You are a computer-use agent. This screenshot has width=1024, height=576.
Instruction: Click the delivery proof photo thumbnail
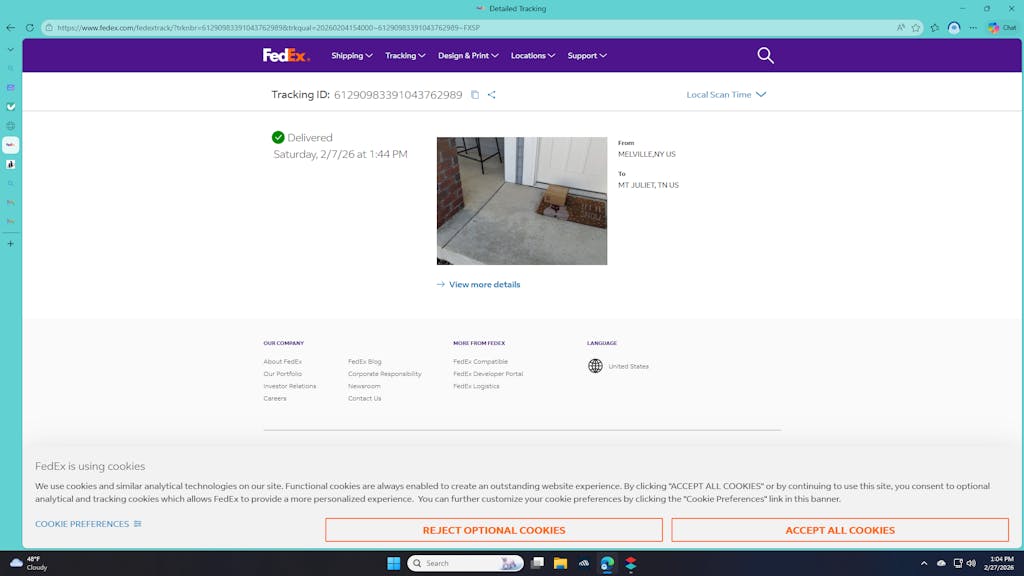pos(522,201)
